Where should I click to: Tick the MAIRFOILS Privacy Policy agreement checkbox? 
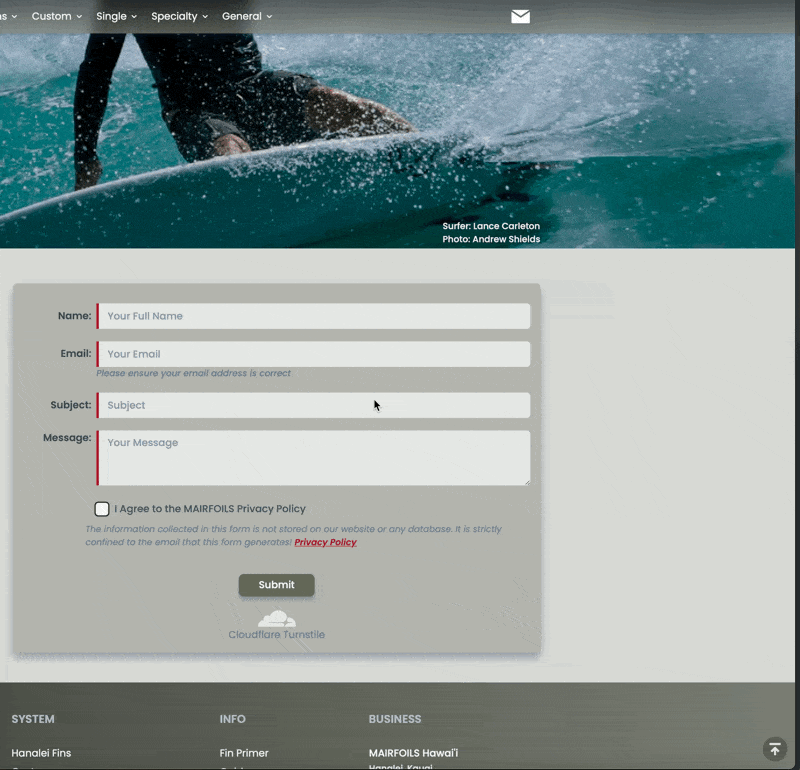(102, 509)
